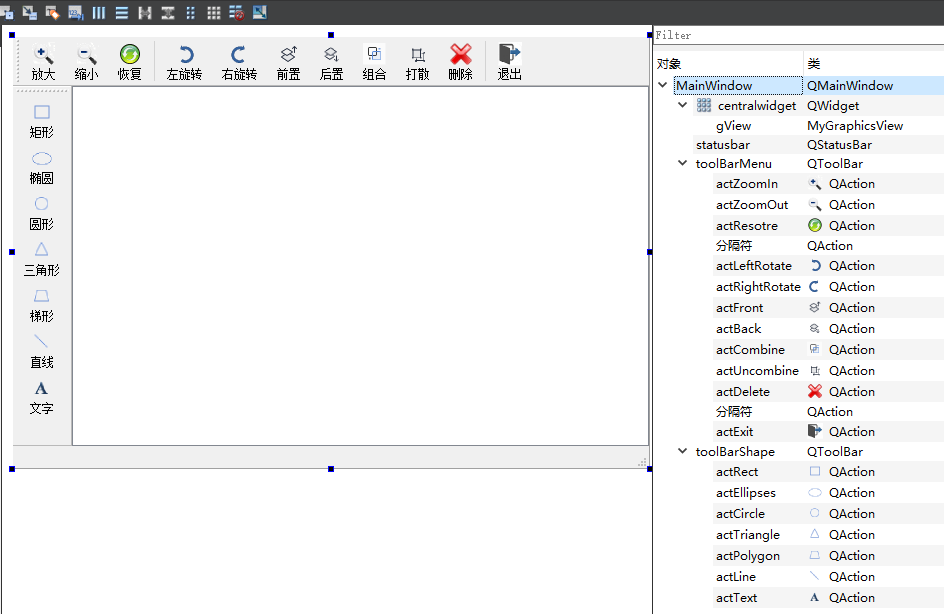
Task: Select actZoomIn in the object tree
Action: [x=742, y=183]
